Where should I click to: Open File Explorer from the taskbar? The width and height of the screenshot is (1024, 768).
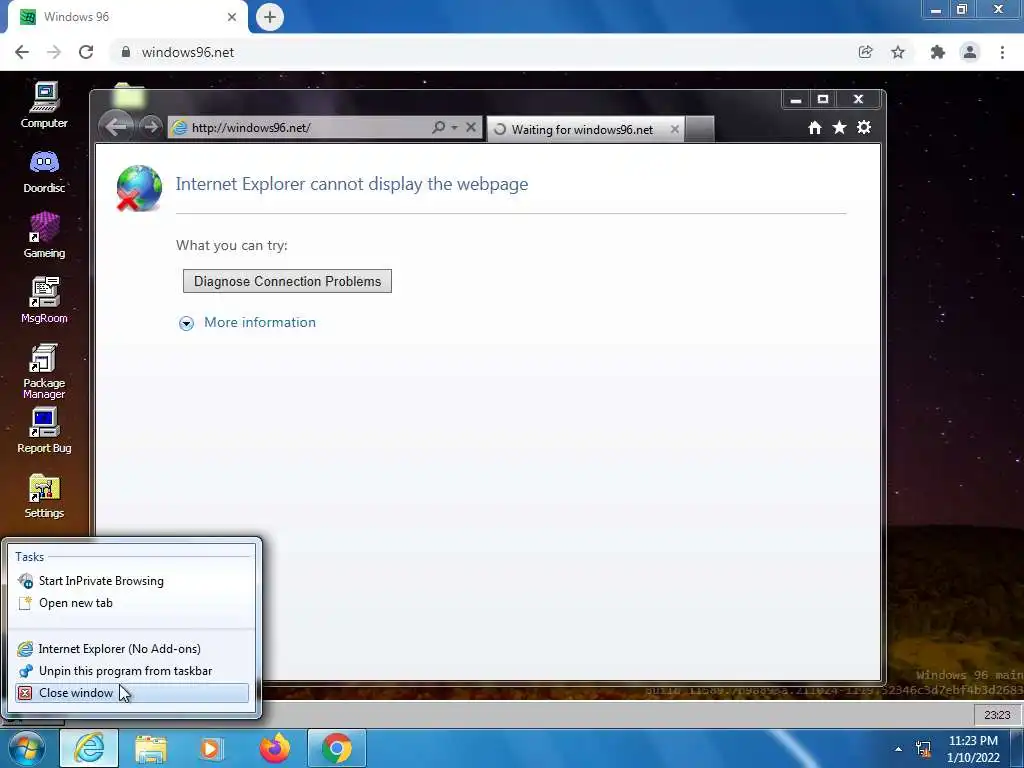[151, 749]
